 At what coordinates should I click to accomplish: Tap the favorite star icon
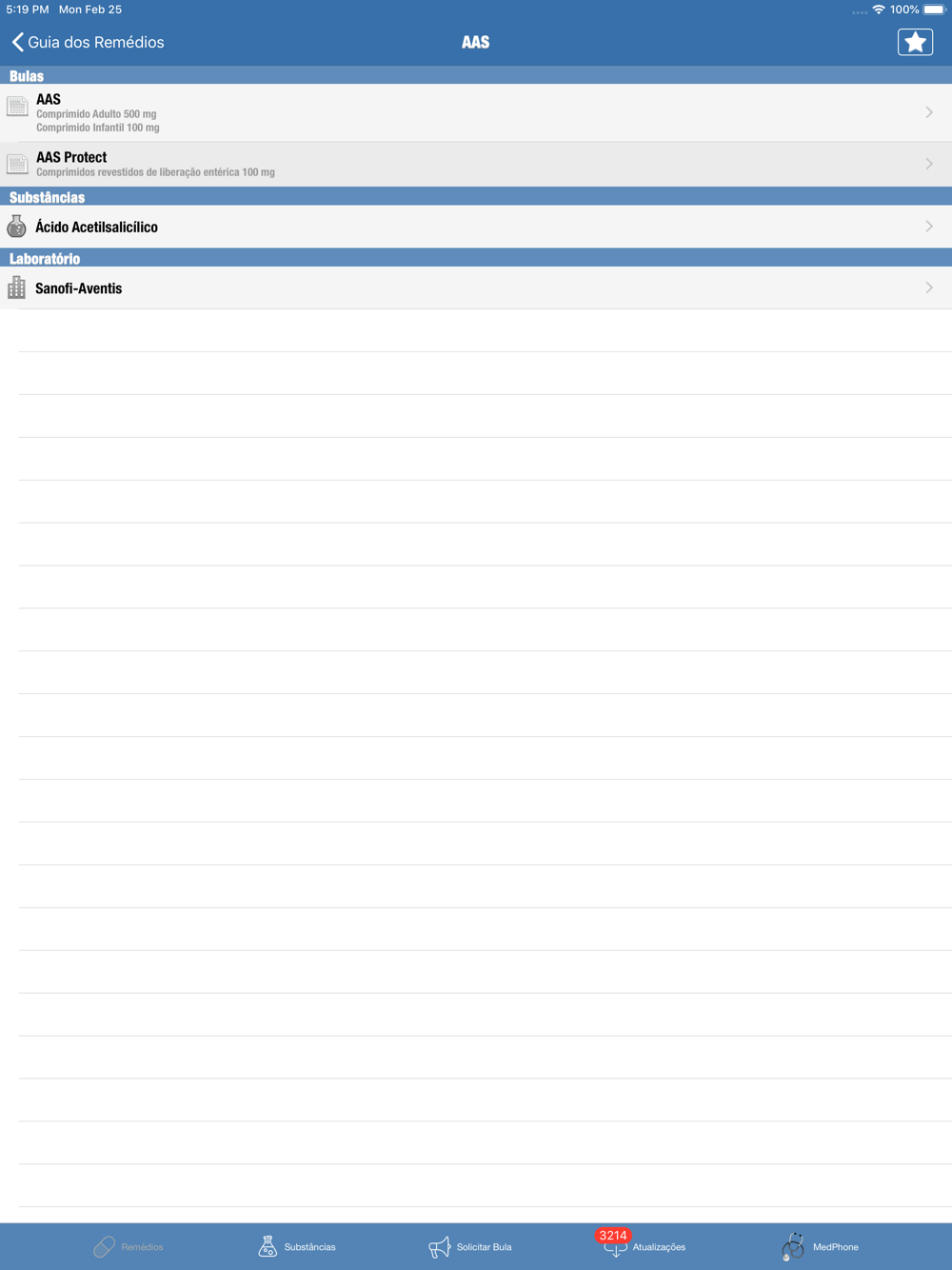(x=915, y=42)
